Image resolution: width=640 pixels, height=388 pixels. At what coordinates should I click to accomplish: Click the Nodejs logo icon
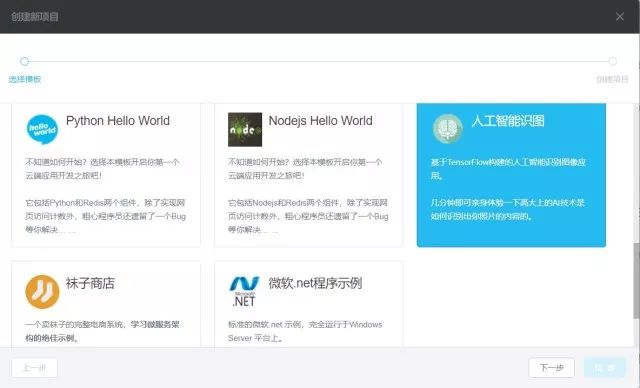tap(245, 129)
